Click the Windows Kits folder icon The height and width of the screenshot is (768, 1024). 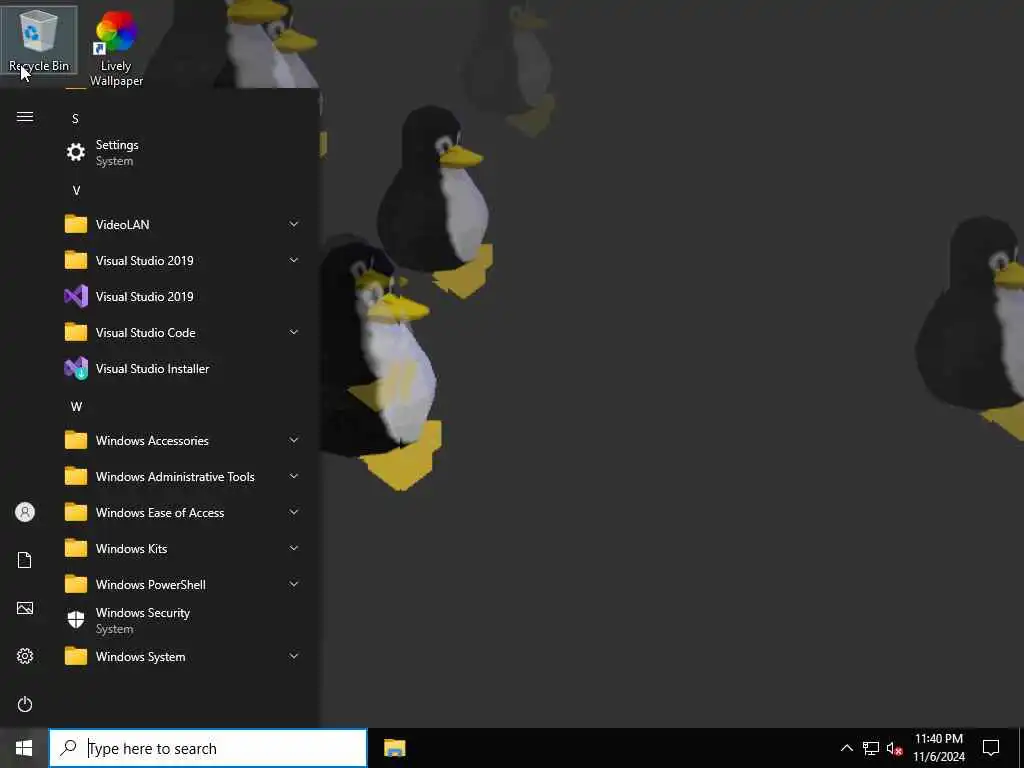point(76,549)
